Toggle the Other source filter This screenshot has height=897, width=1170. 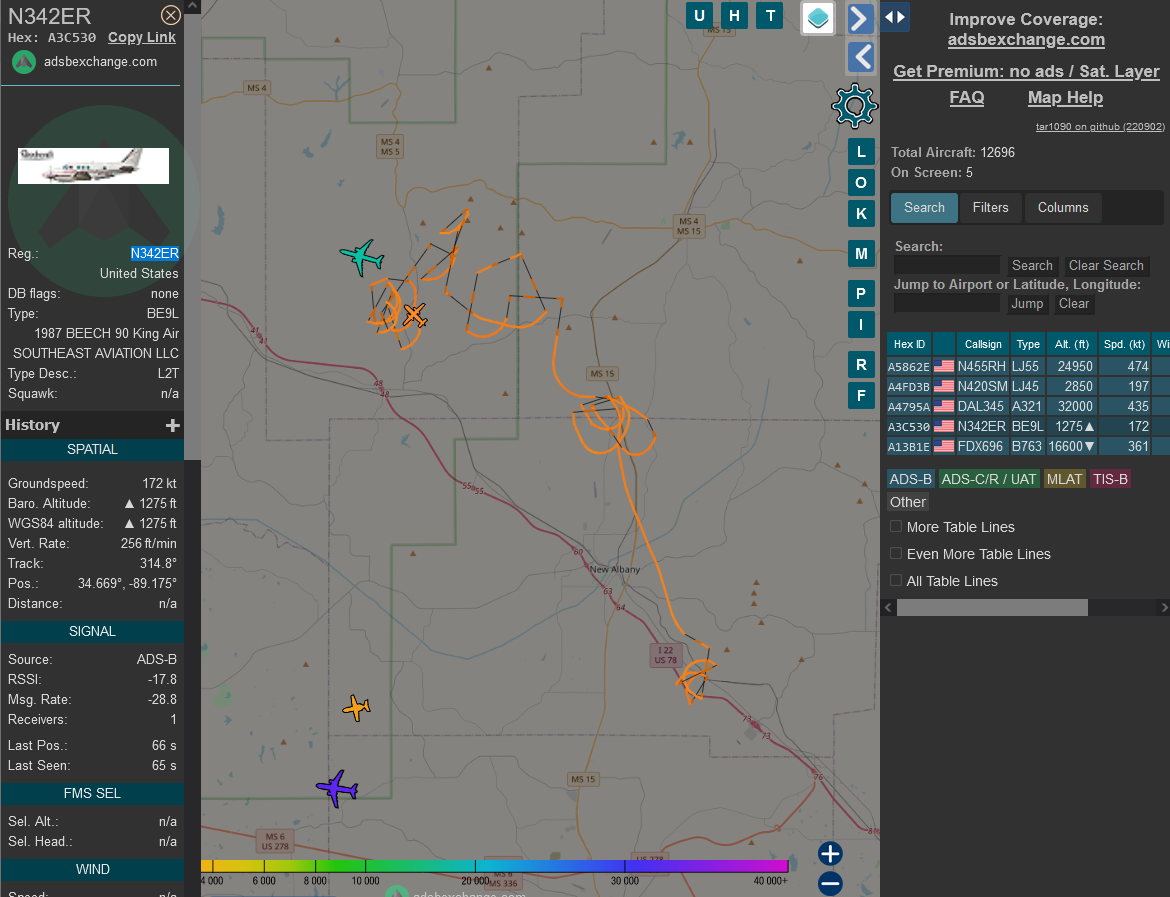coord(907,502)
